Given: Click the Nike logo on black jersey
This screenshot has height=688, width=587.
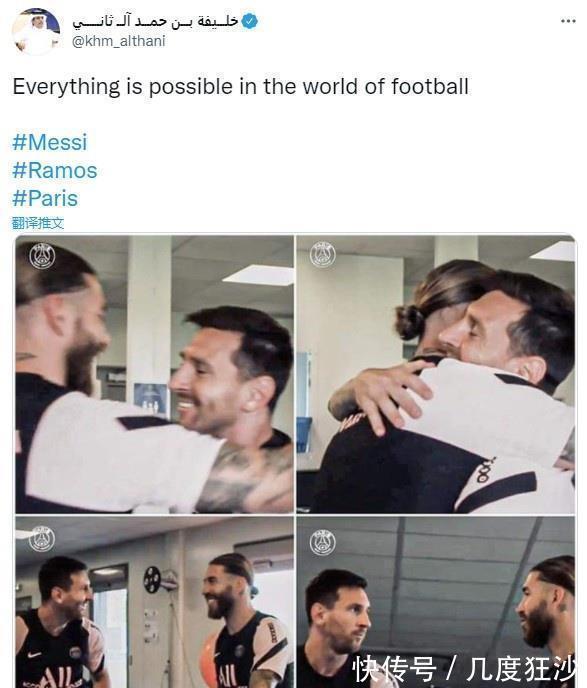Looking at the screenshot, I should click(34, 655).
